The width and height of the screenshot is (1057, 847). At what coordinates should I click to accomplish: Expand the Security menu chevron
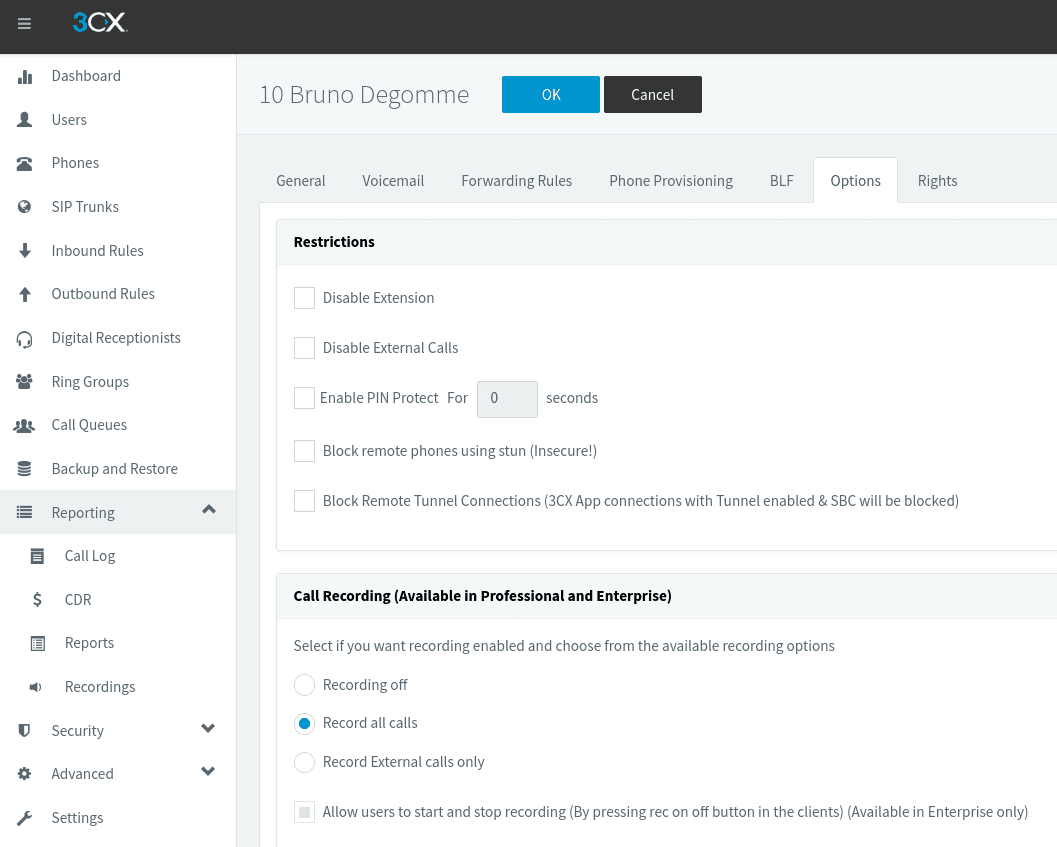[208, 729]
